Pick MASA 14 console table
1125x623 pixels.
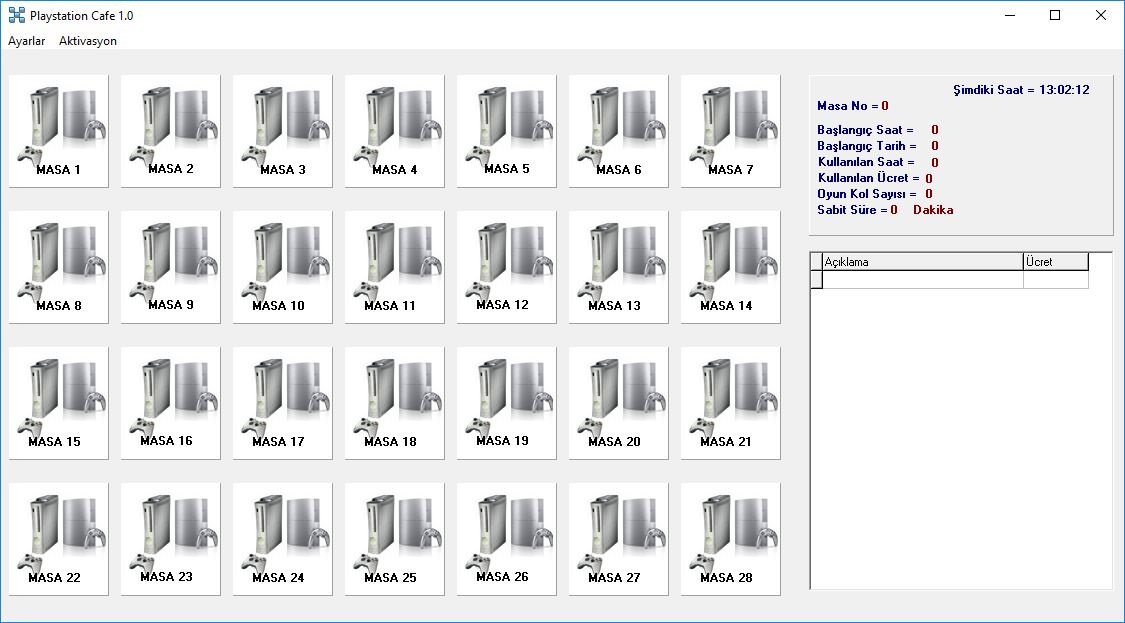(730, 267)
